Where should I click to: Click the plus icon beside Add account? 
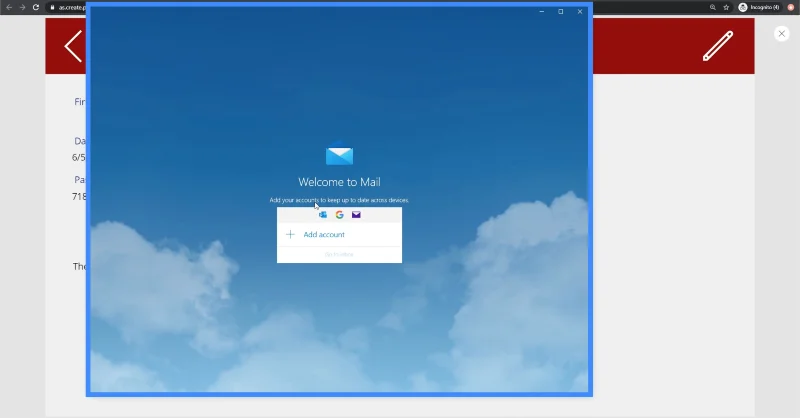pyautogui.click(x=290, y=234)
